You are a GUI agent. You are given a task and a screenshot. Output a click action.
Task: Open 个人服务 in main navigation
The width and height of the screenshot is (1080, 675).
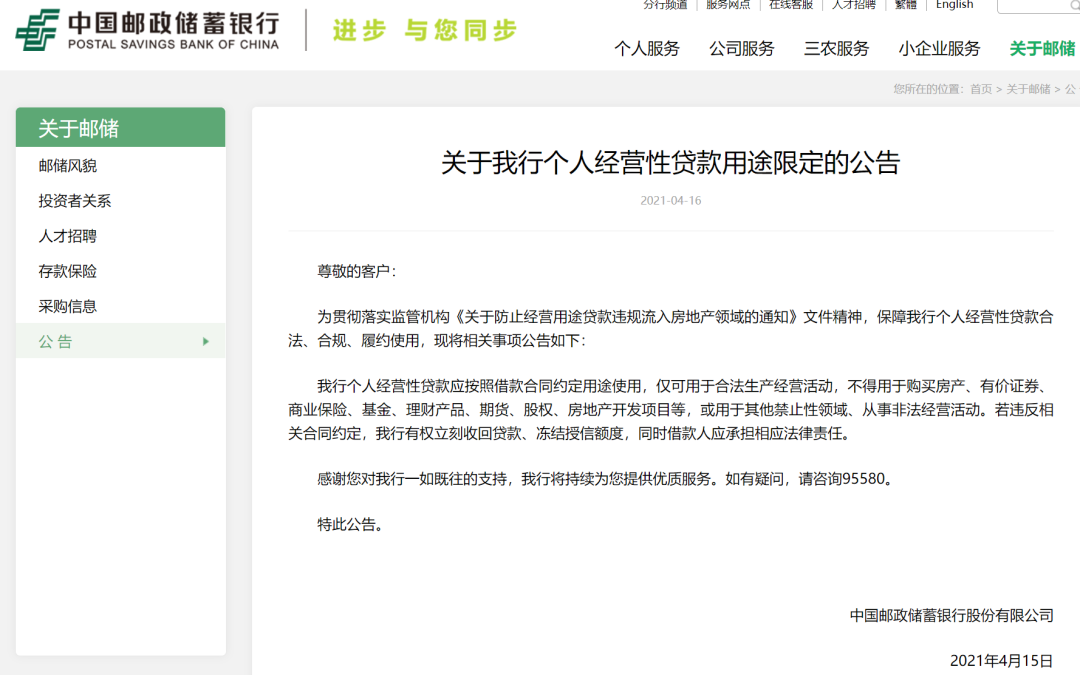(x=646, y=48)
